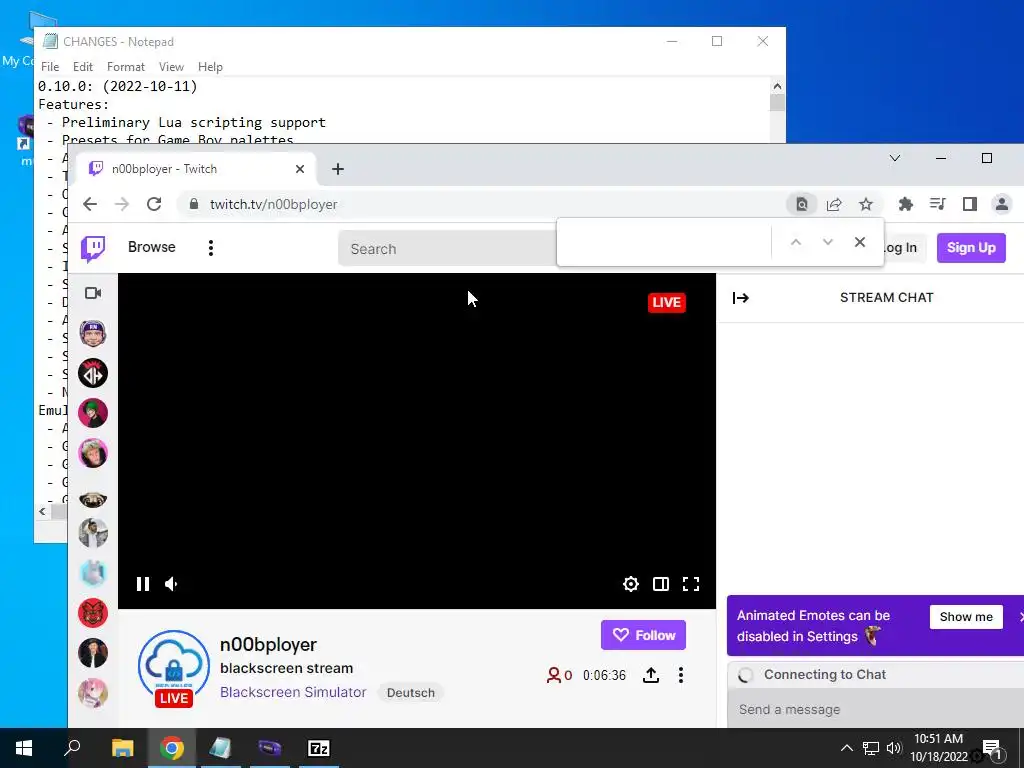
Task: Toggle the Chrome side panel
Action: (x=970, y=204)
